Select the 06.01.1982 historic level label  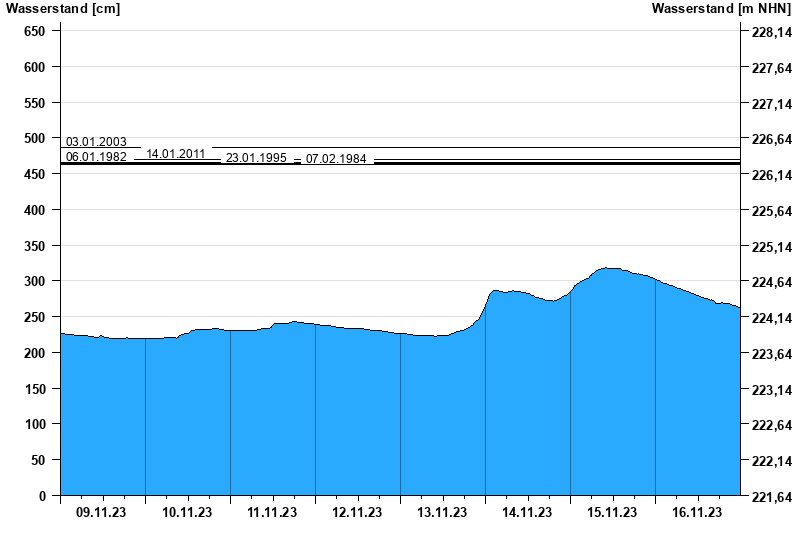click(96, 157)
